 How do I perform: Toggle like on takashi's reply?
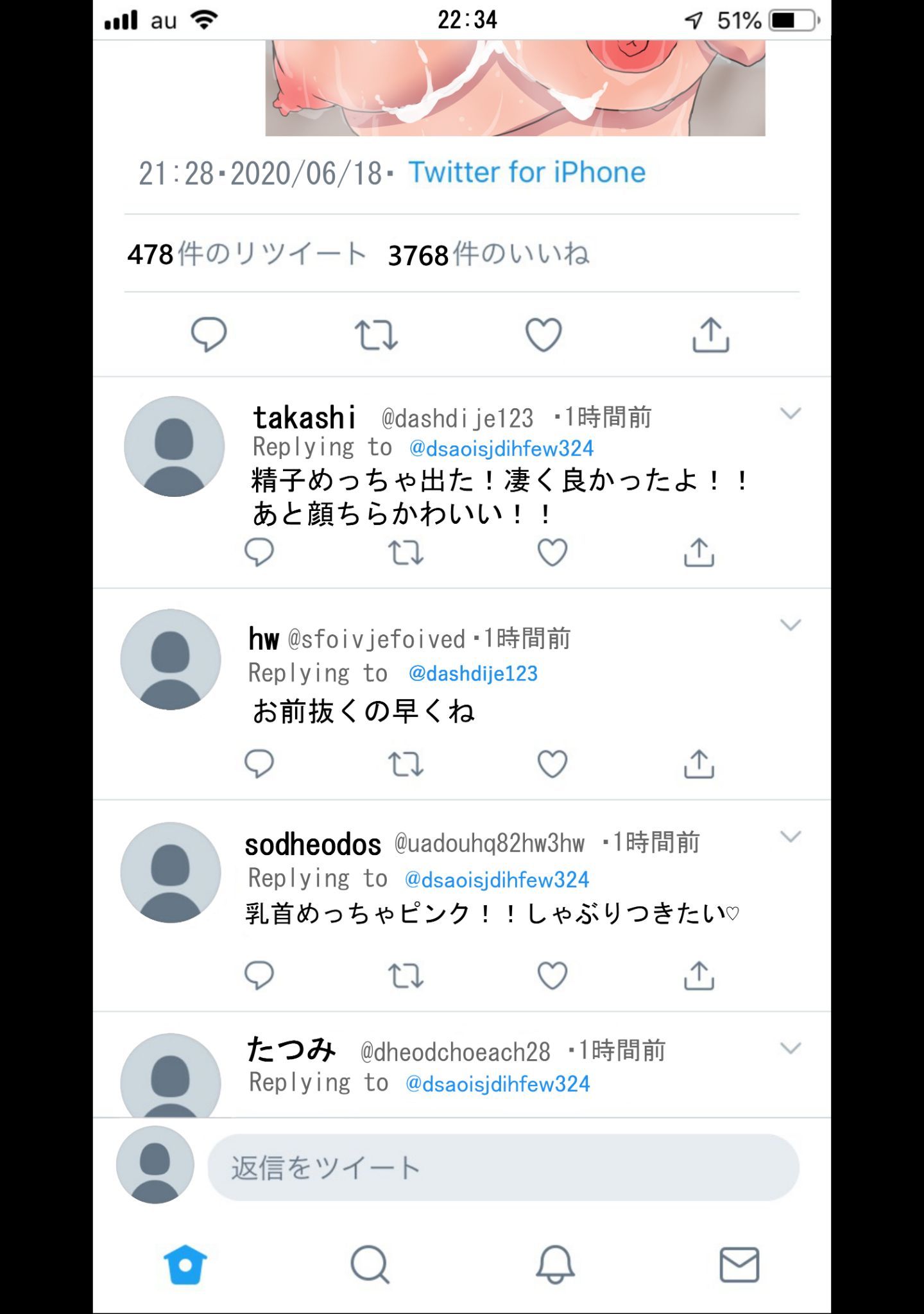tap(552, 552)
